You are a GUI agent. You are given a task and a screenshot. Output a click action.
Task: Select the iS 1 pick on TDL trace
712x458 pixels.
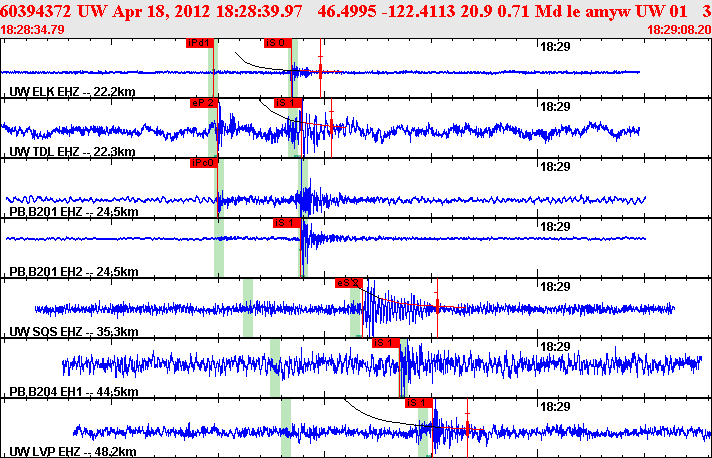287,103
